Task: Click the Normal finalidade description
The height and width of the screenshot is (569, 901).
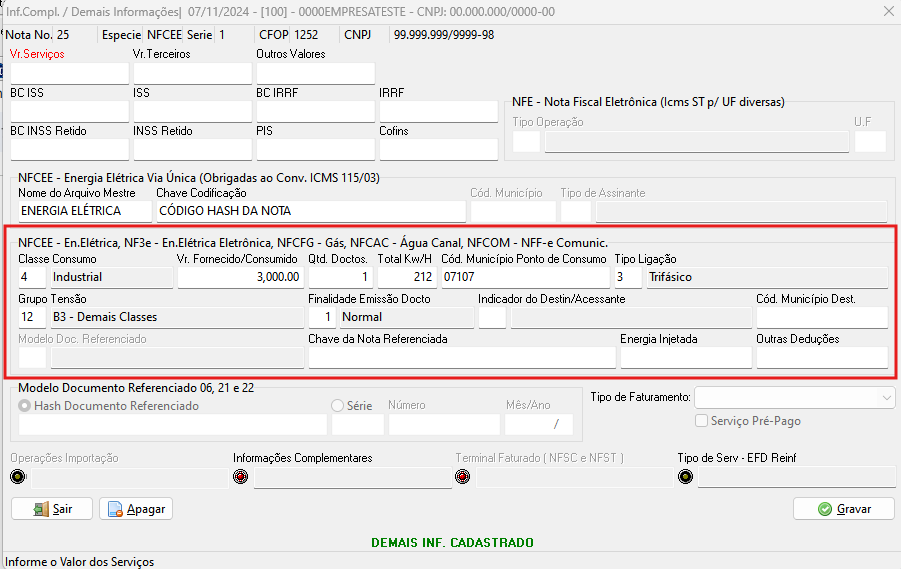Action: click(362, 317)
